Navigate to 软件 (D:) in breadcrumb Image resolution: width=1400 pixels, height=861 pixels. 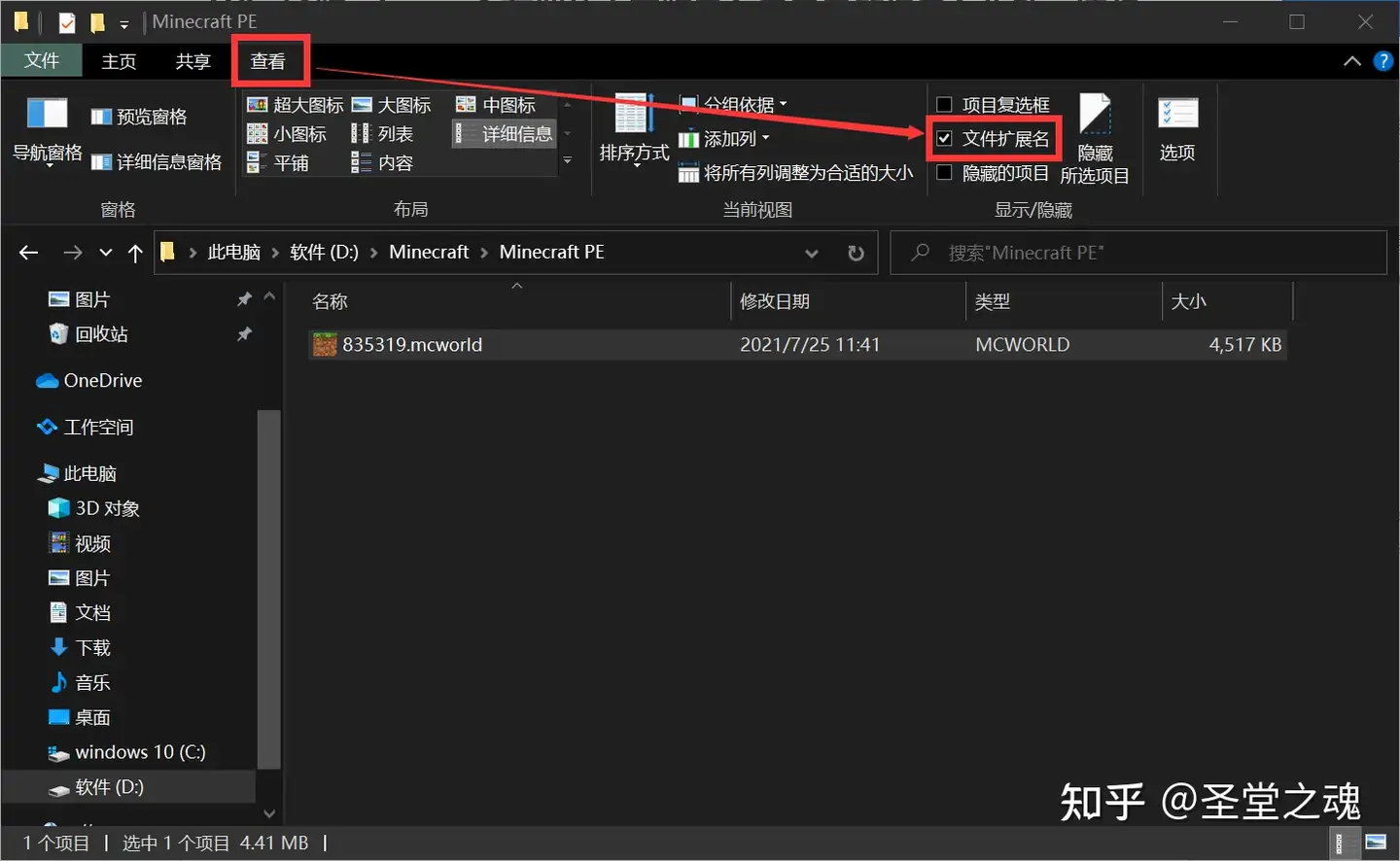[324, 253]
